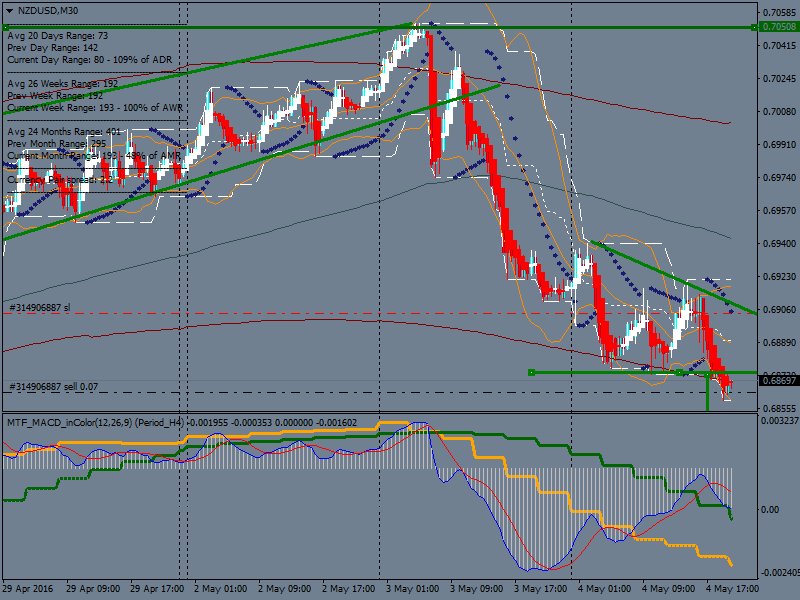Click Current Day Range: 80 - 109% of ADR
Viewport: 800px width, 600px height.
[x=90, y=60]
